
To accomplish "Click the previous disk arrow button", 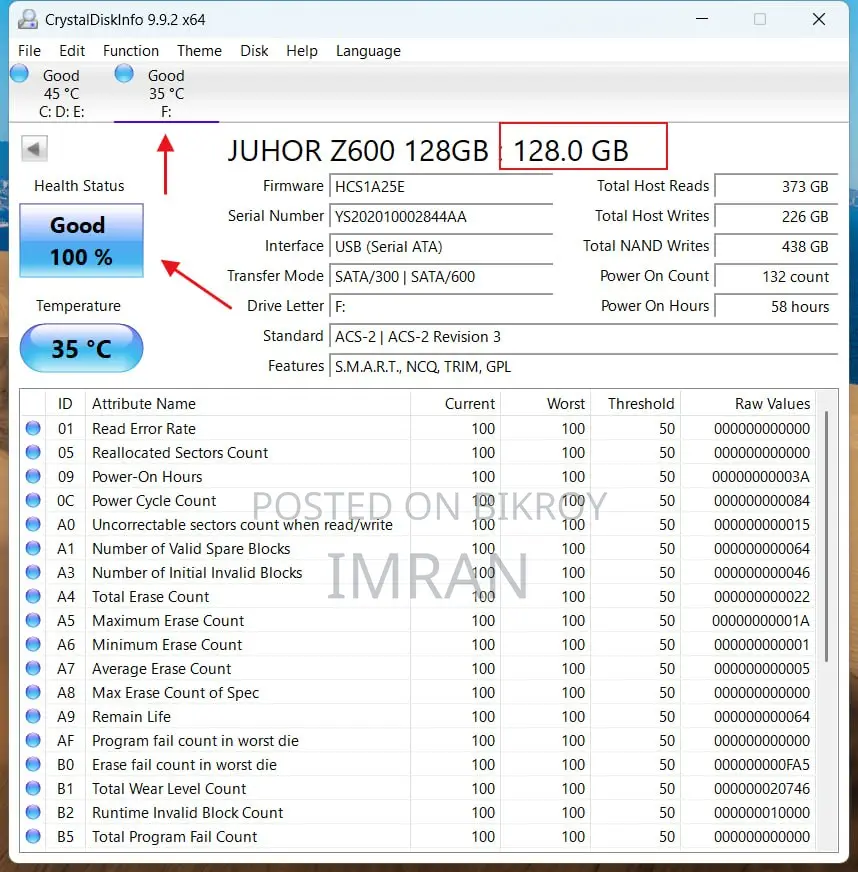I will coord(34,148).
